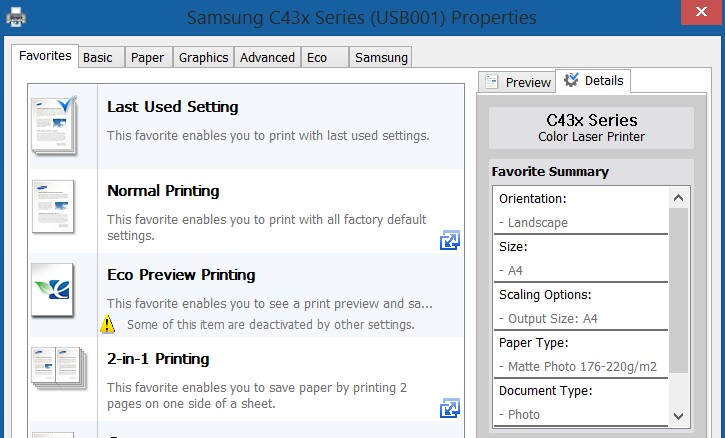Click the Details tab gear icon

pos(571,80)
